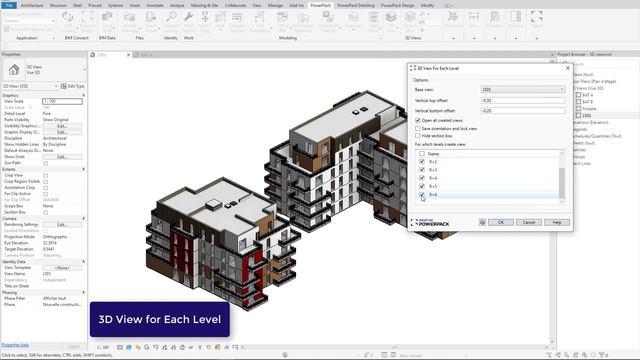Click the level list vertical scrollbar in dialog
The image size is (640, 360).
562,183
